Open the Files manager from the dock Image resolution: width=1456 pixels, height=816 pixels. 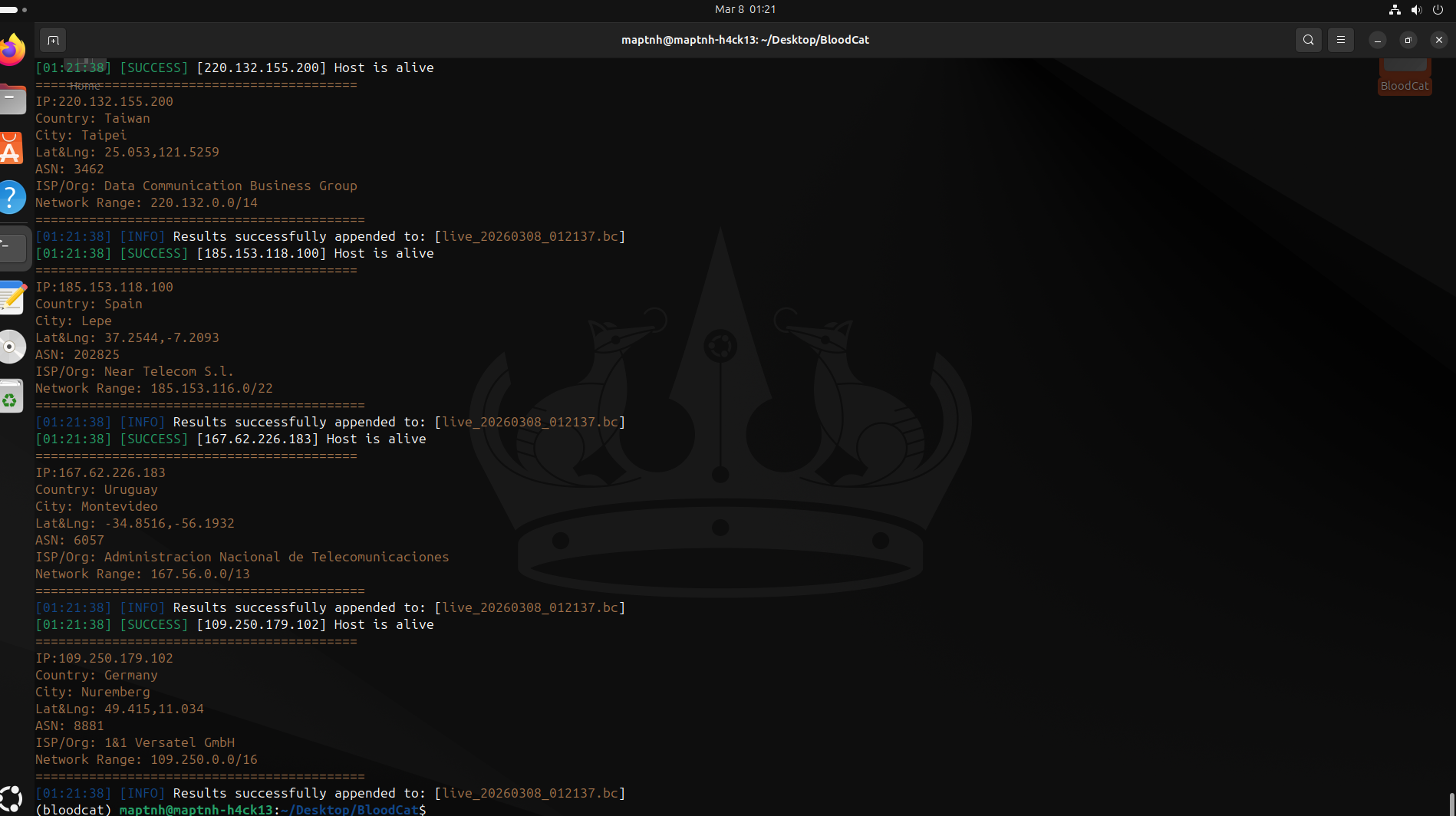(12, 100)
